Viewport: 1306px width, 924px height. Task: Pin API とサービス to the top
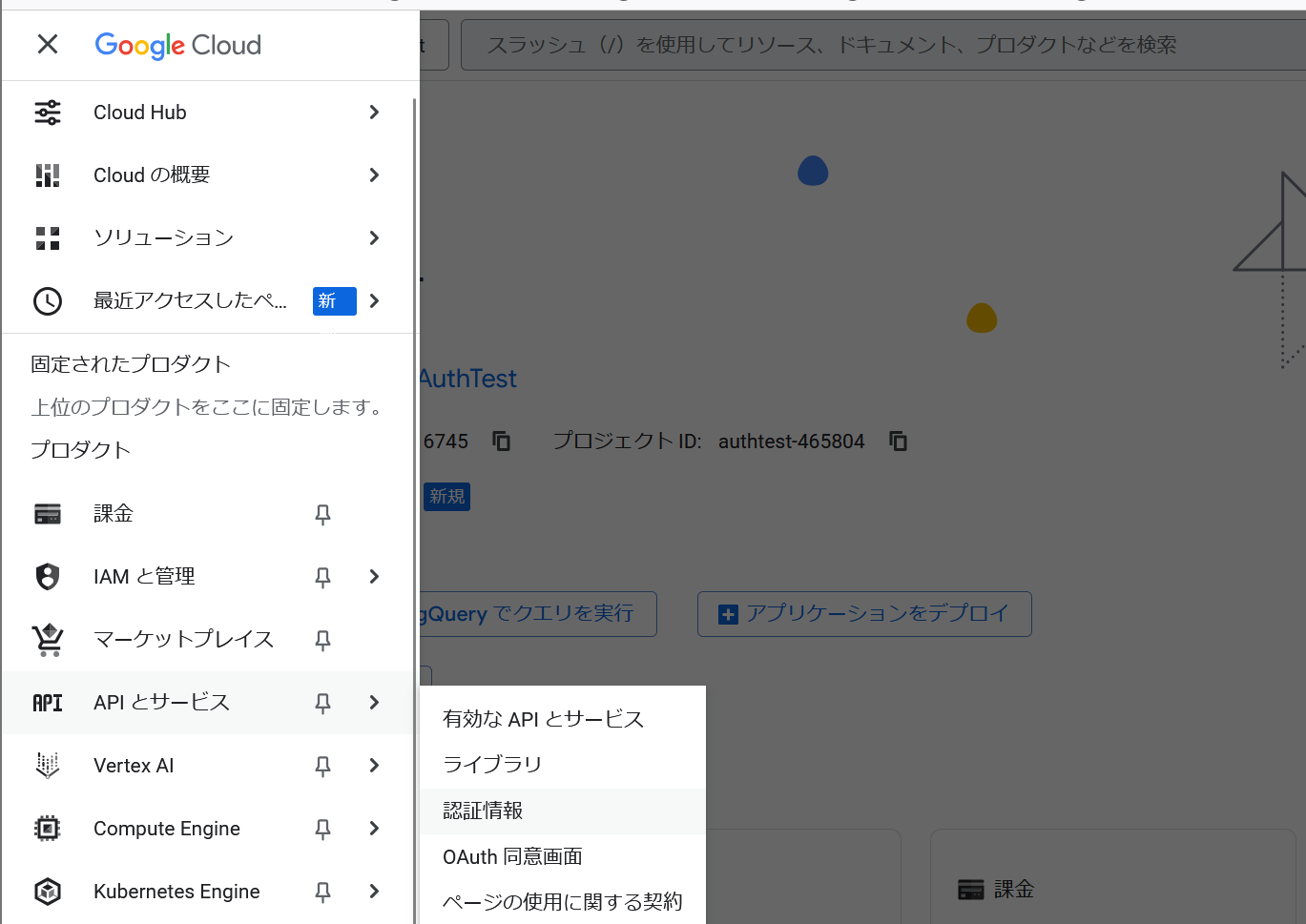click(323, 704)
